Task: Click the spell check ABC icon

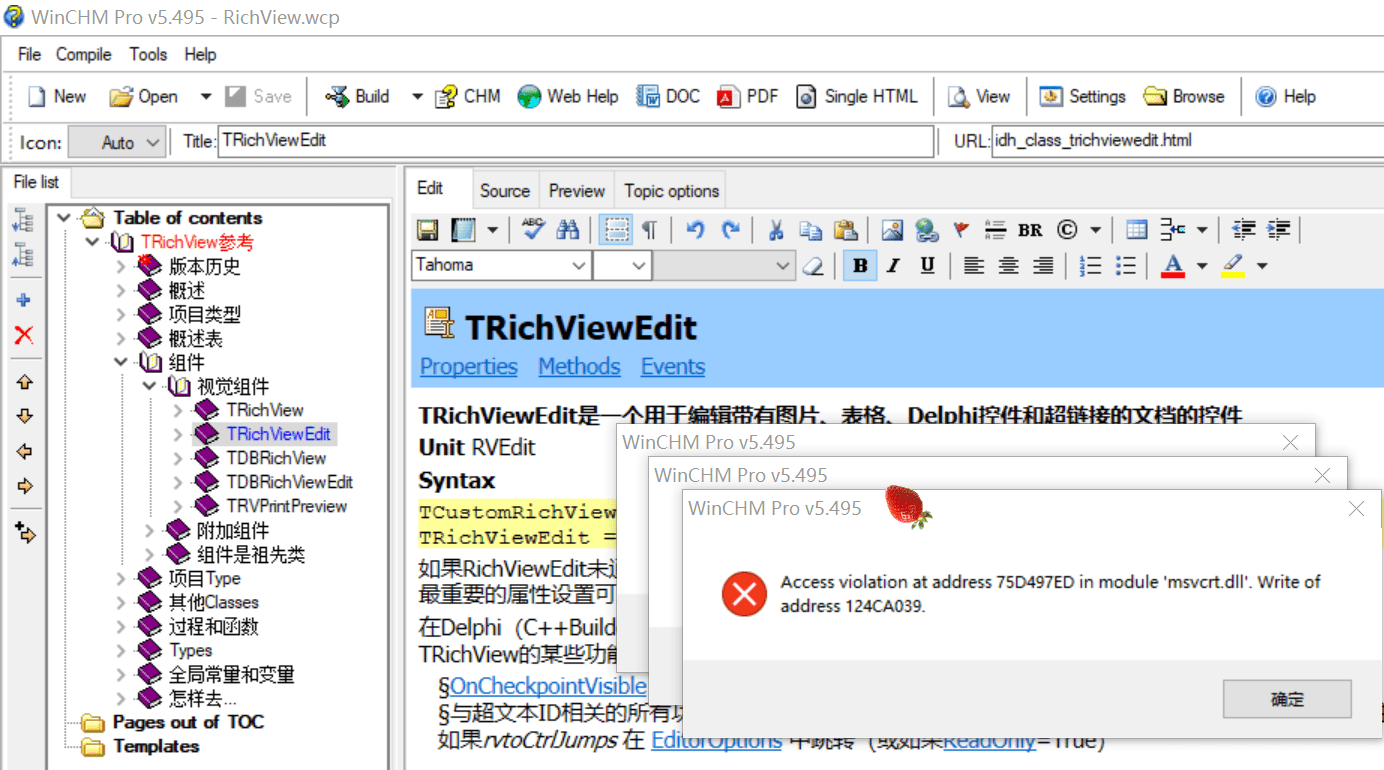Action: click(x=533, y=230)
